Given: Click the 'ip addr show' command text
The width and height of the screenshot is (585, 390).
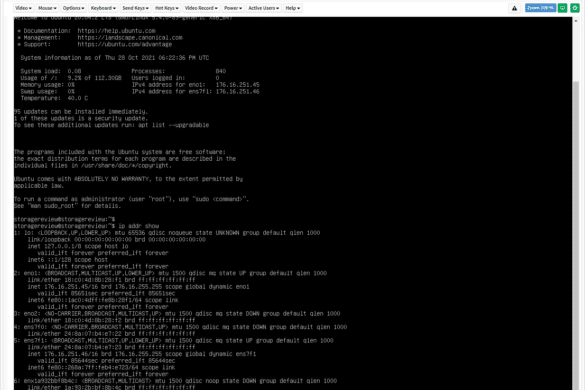Looking at the screenshot, I should tap(138, 226).
